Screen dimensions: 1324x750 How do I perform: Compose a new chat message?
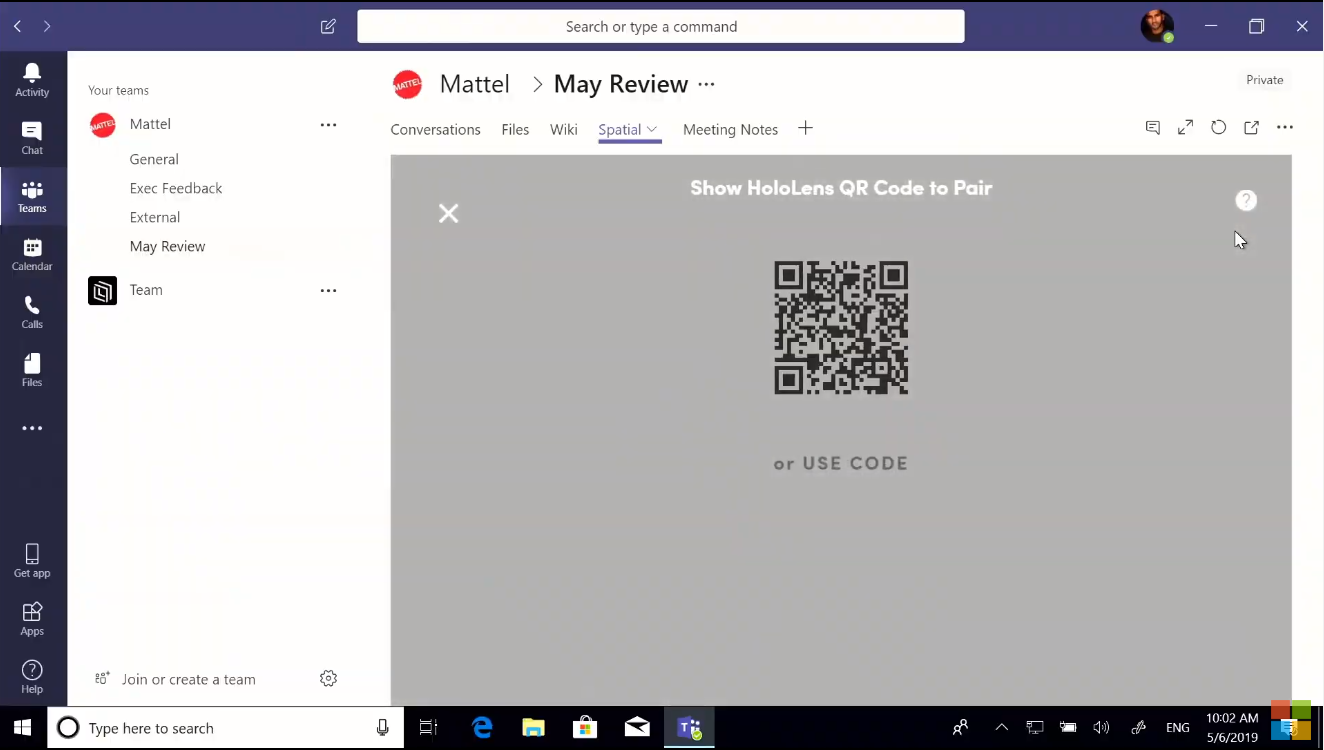328,27
